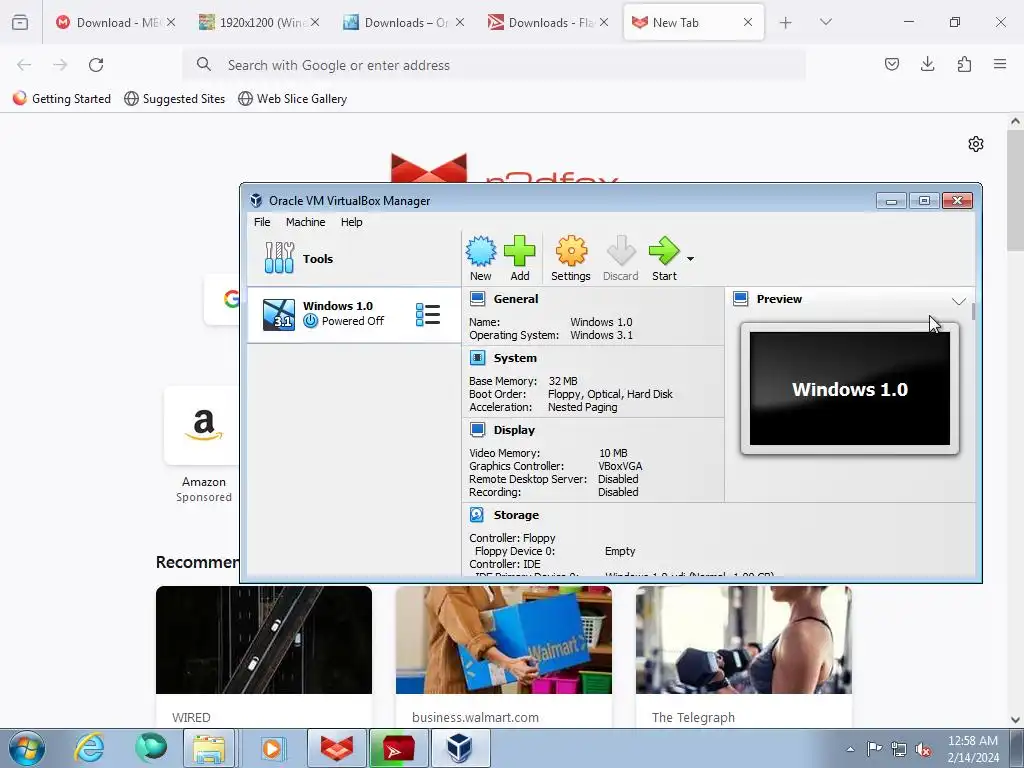Screen dimensions: 1024x768
Task: Focus the Search with Google address bar
Action: coord(494,65)
